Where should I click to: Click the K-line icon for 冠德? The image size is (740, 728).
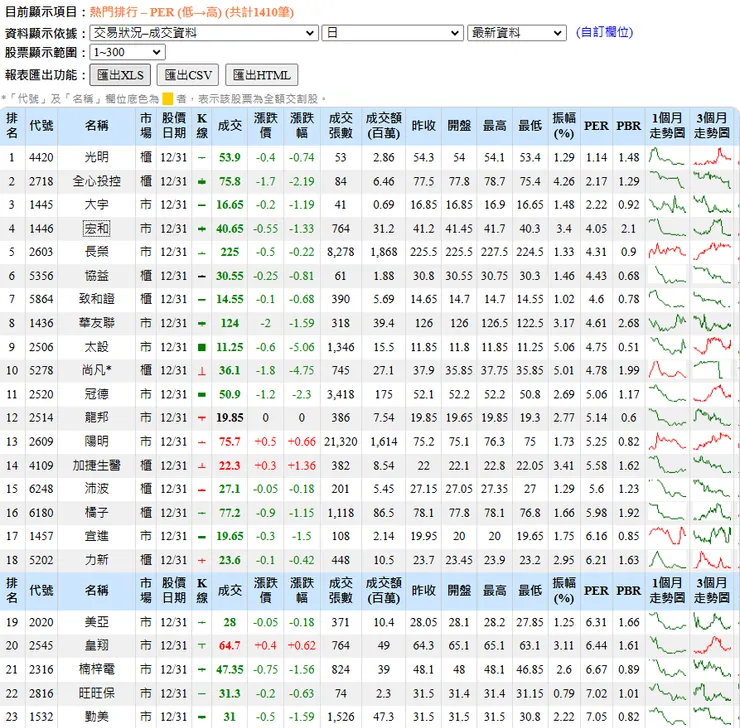(202, 394)
